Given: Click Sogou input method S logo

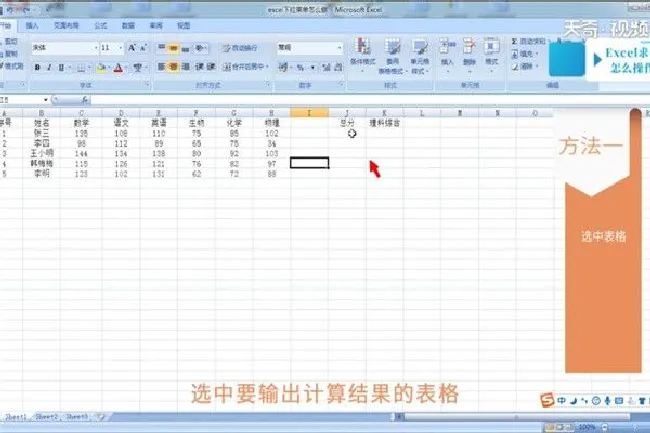Looking at the screenshot, I should (547, 400).
